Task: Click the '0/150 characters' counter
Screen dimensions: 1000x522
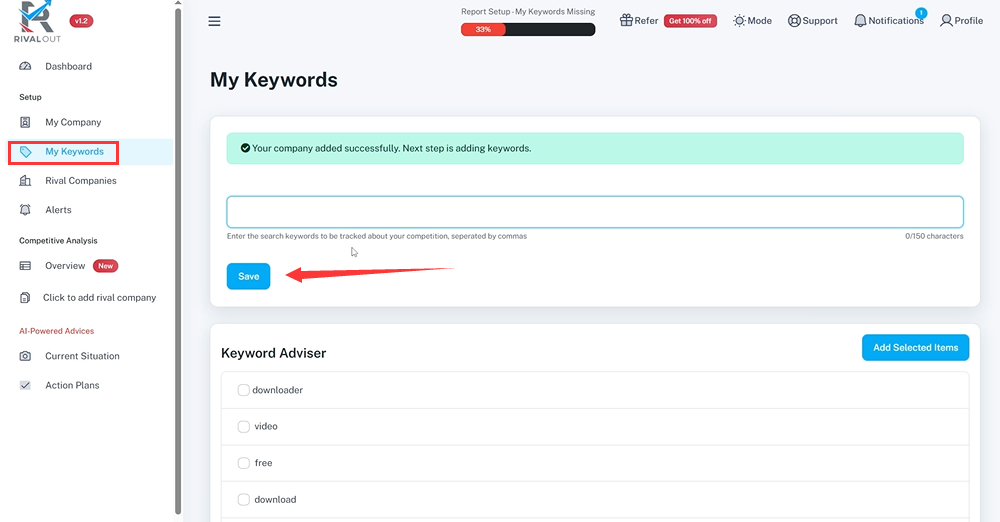Action: [x=934, y=236]
